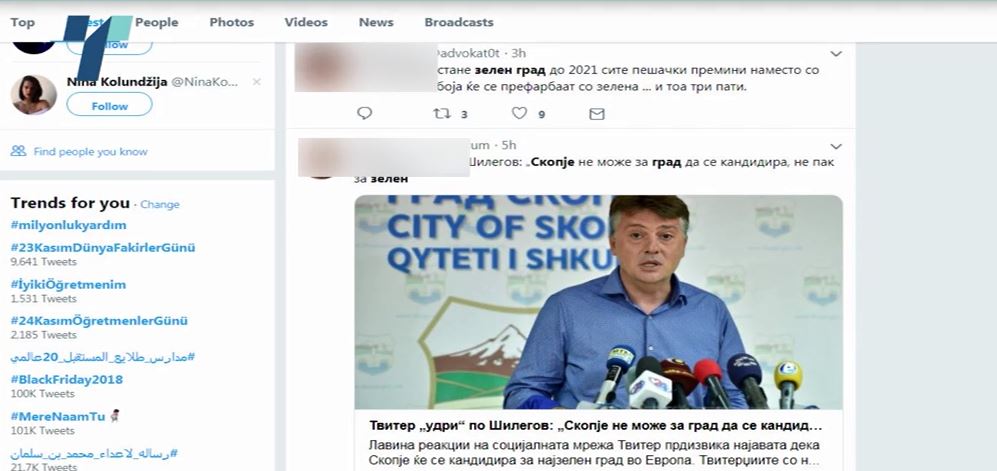
Task: Click the reply icon under the first tweet
Action: pyautogui.click(x=364, y=113)
